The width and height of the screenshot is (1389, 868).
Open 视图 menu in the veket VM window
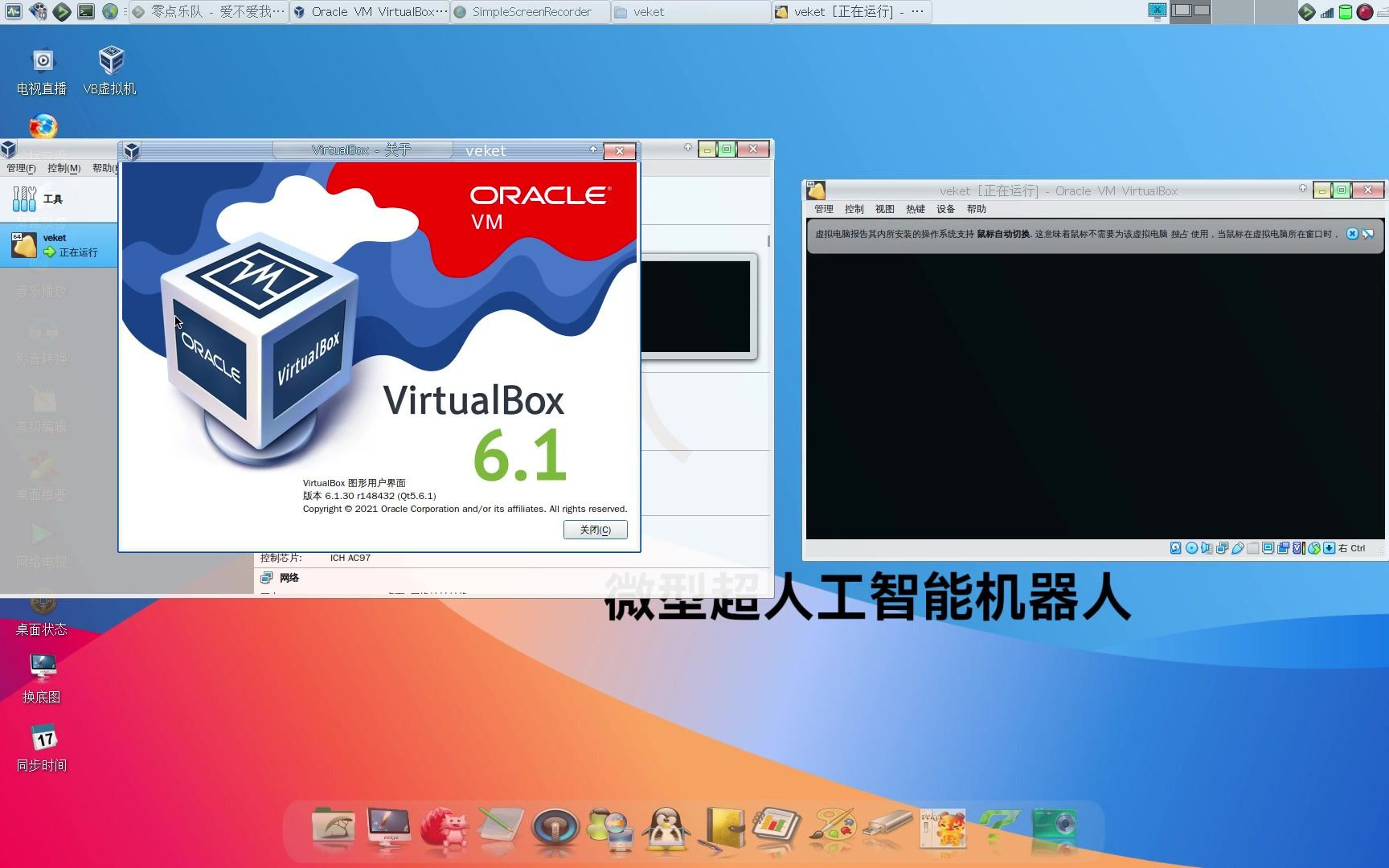[x=884, y=209]
